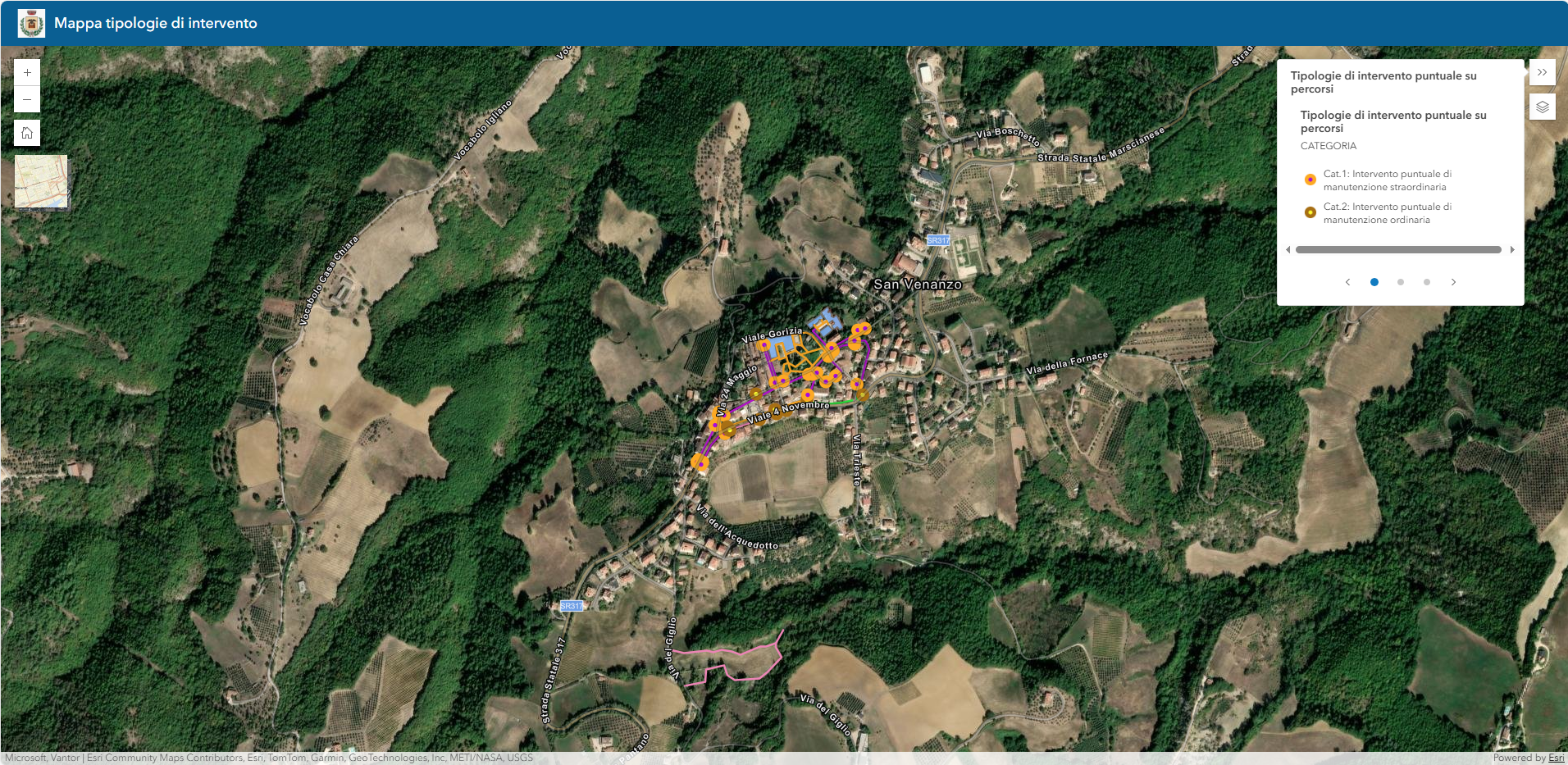
Task: Collapse the legend panel with double chevron
Action: click(x=1542, y=73)
